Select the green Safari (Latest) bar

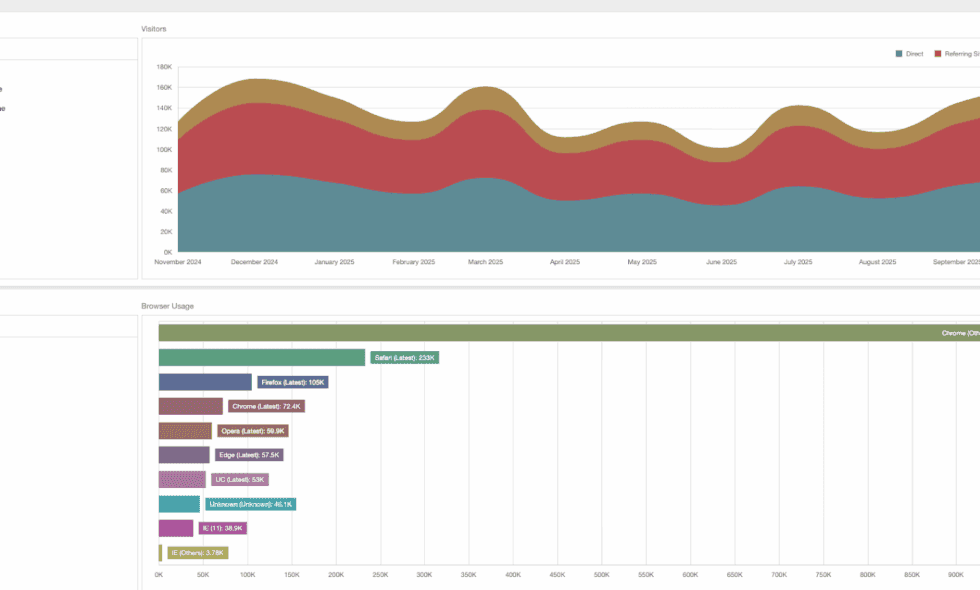tap(262, 358)
